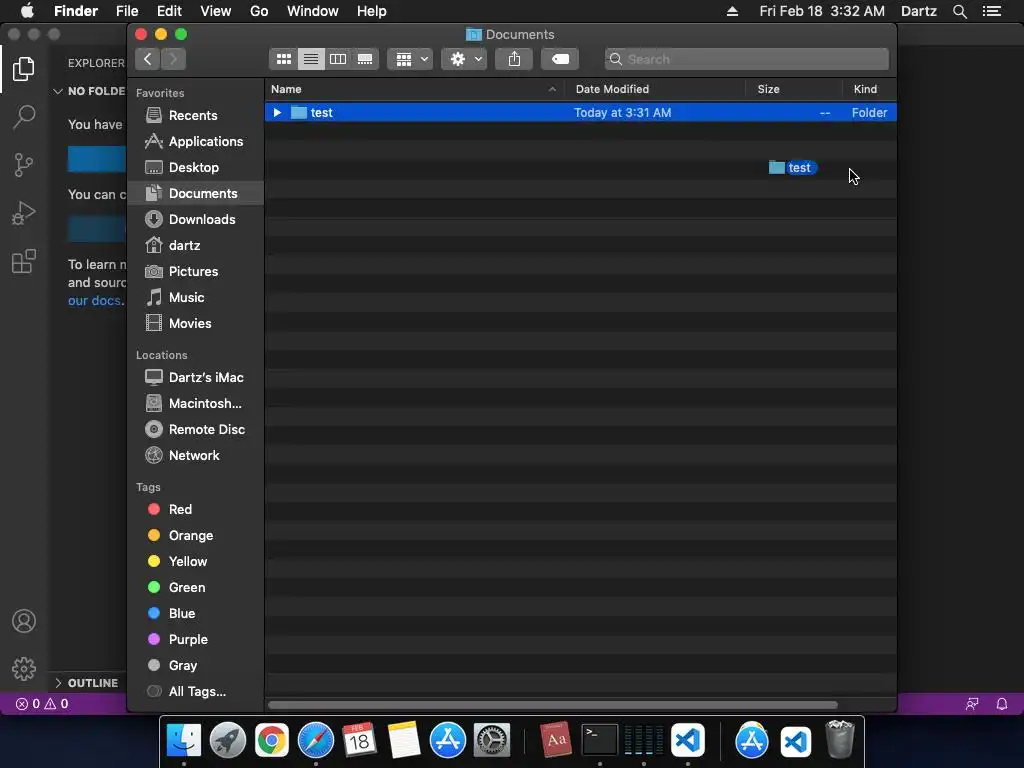Expand the test folder disclosure triangle
The image size is (1024, 768).
pyautogui.click(x=277, y=112)
